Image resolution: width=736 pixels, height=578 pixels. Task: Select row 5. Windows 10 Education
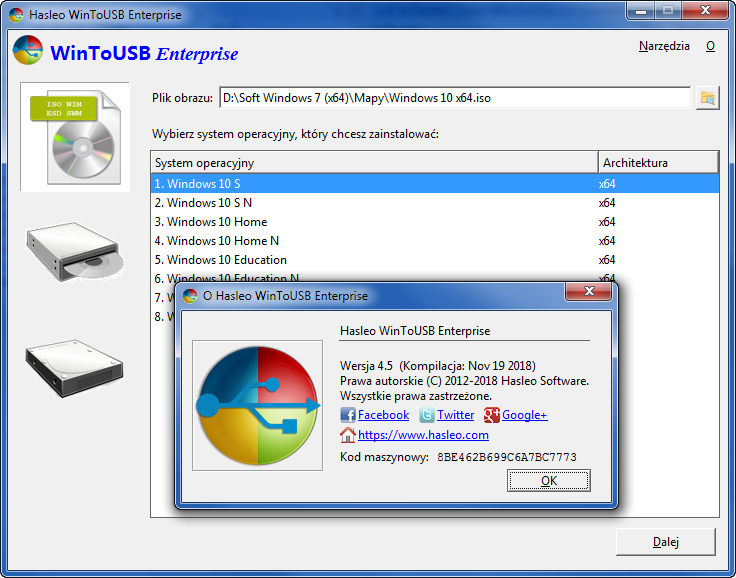[435, 260]
